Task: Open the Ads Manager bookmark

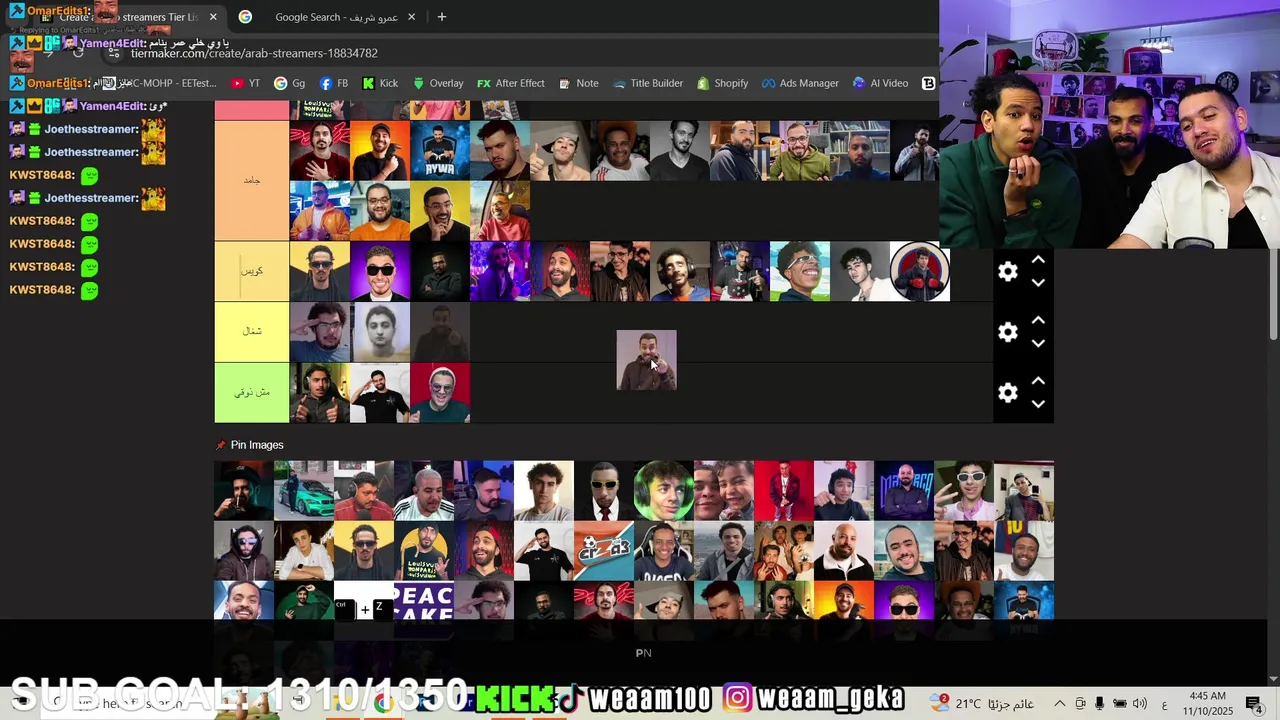Action: (800, 83)
